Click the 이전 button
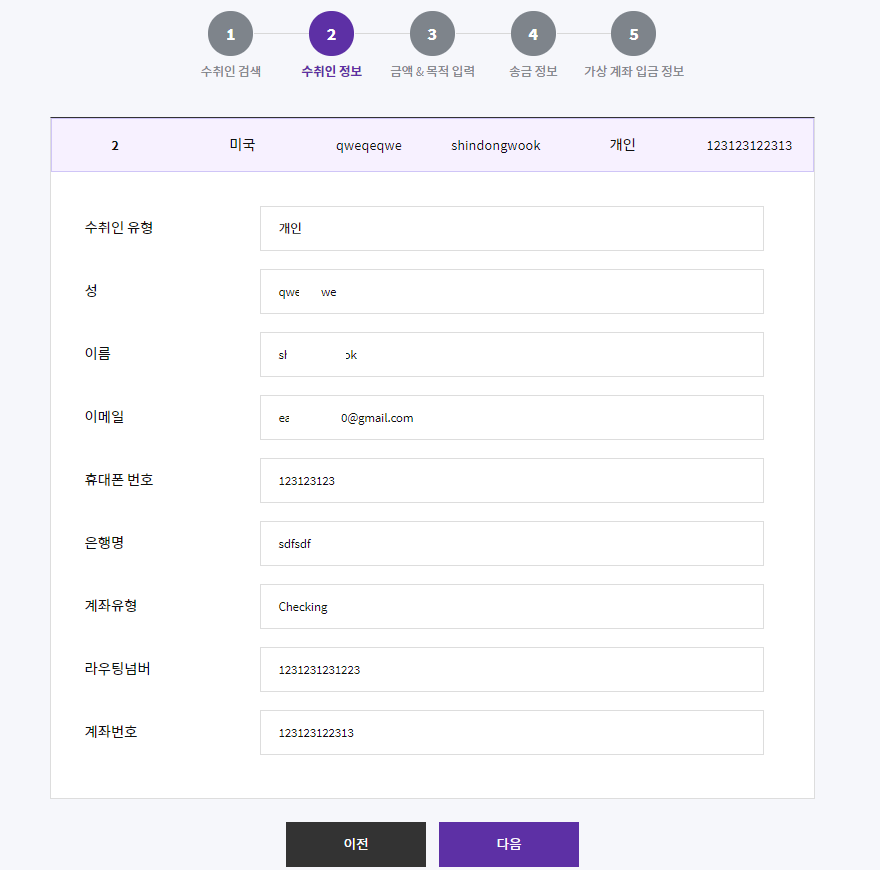The height and width of the screenshot is (870, 880). point(356,844)
